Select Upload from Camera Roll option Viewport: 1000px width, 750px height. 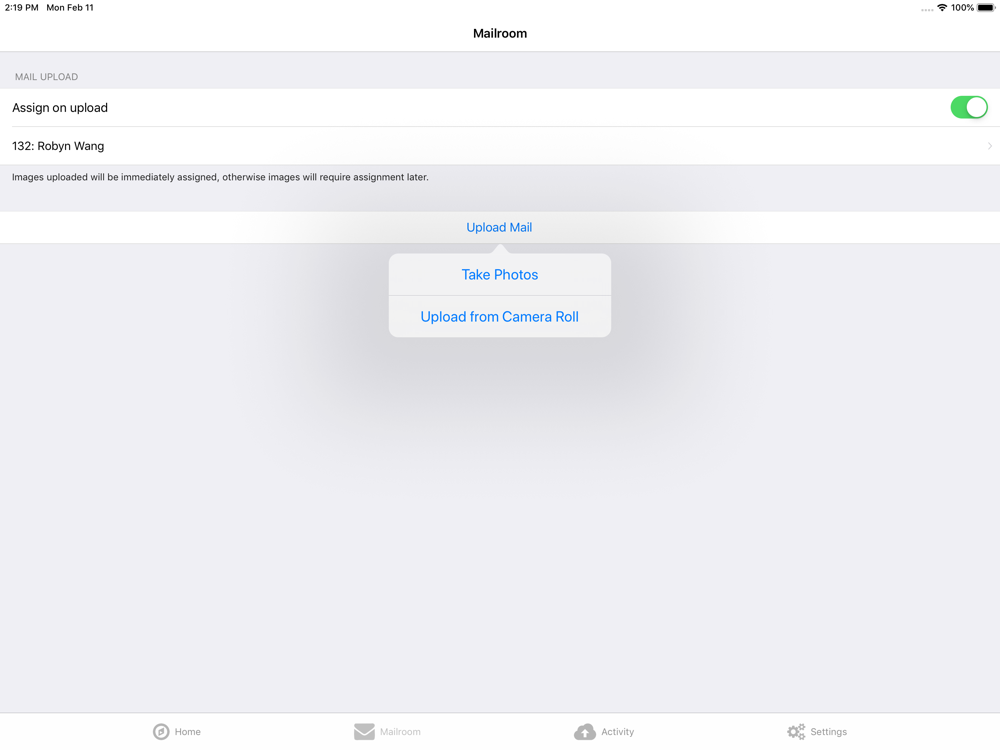tap(500, 317)
